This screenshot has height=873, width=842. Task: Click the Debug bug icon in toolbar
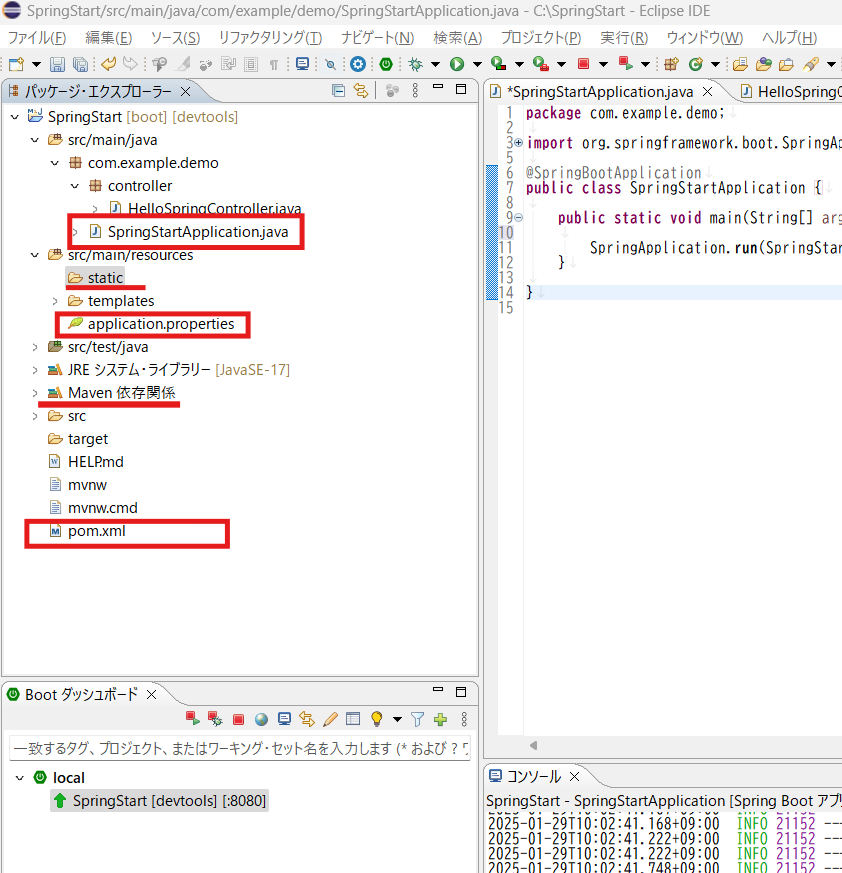point(415,64)
